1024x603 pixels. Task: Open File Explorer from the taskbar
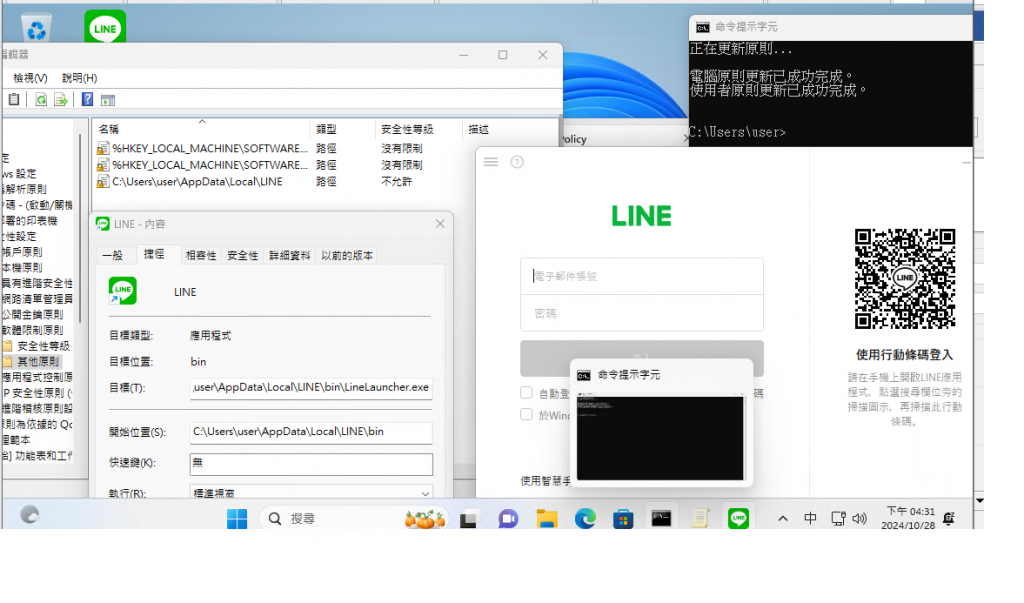pos(547,519)
